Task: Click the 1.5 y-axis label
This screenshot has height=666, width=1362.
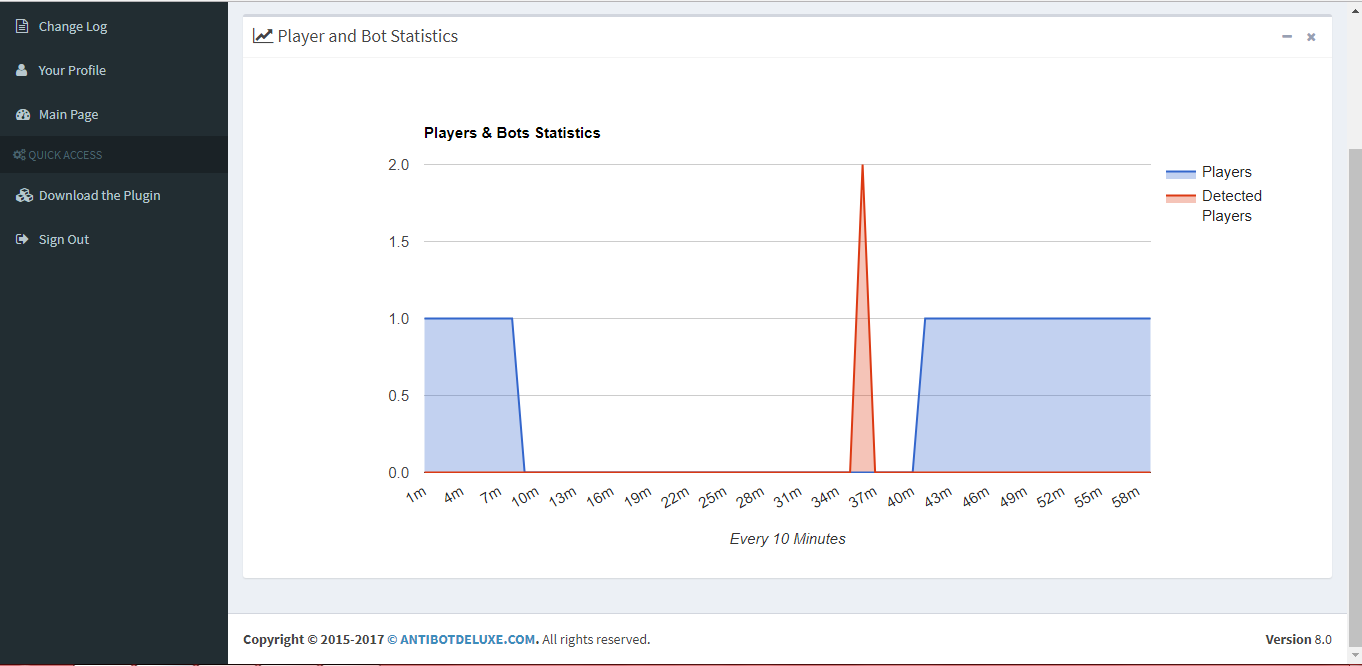Action: [x=399, y=242]
